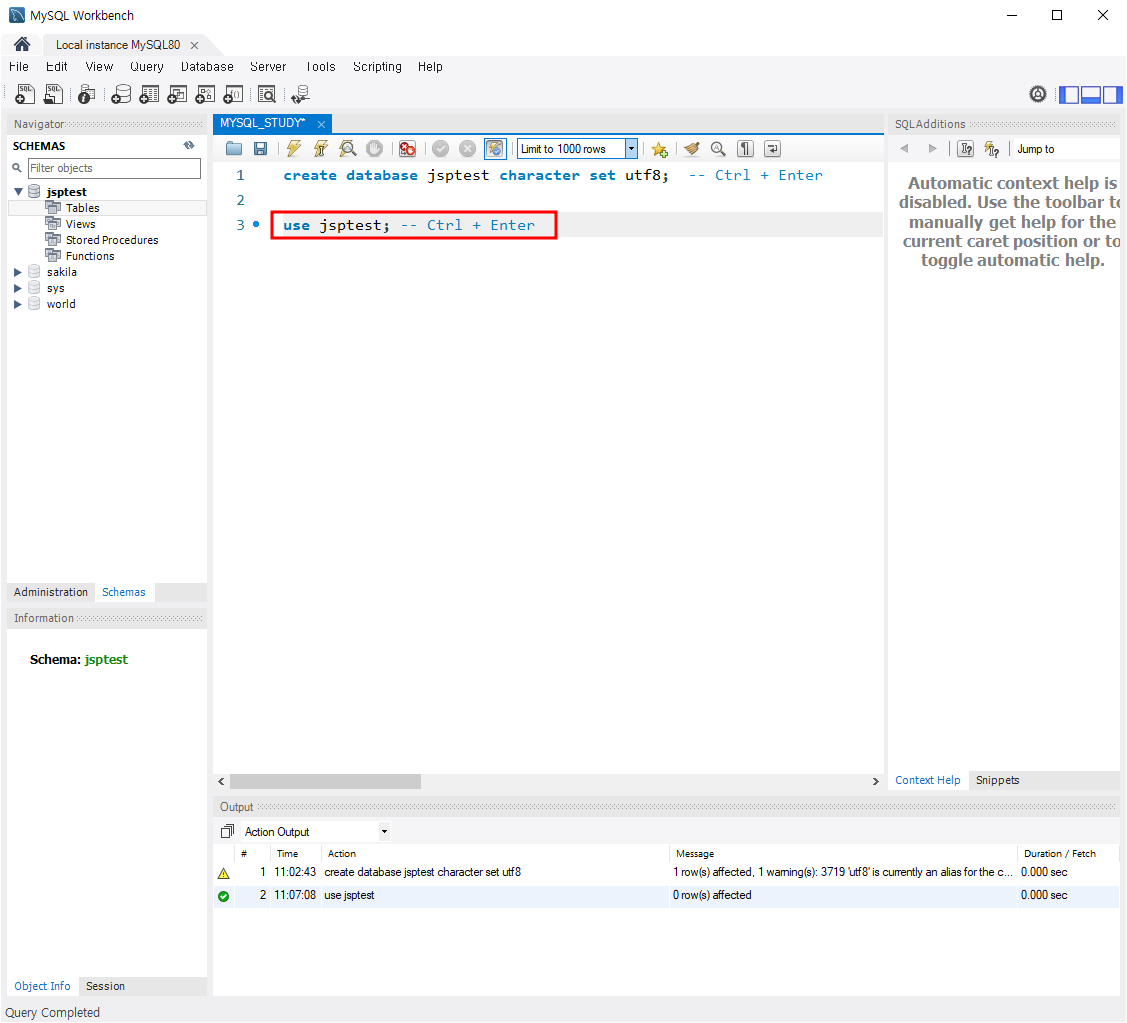
Task: Expand the sakila schema node
Action: (18, 272)
